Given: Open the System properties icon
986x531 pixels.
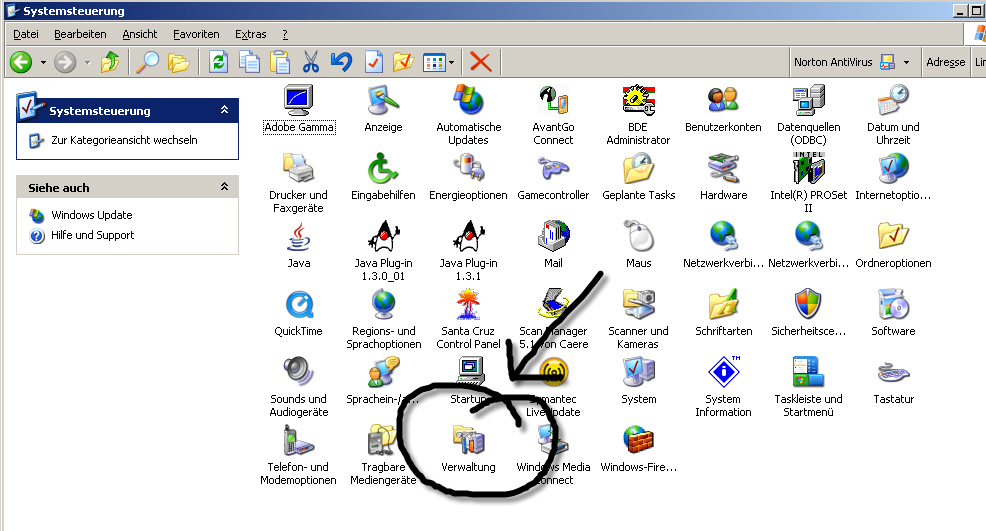Looking at the screenshot, I should (x=638, y=372).
